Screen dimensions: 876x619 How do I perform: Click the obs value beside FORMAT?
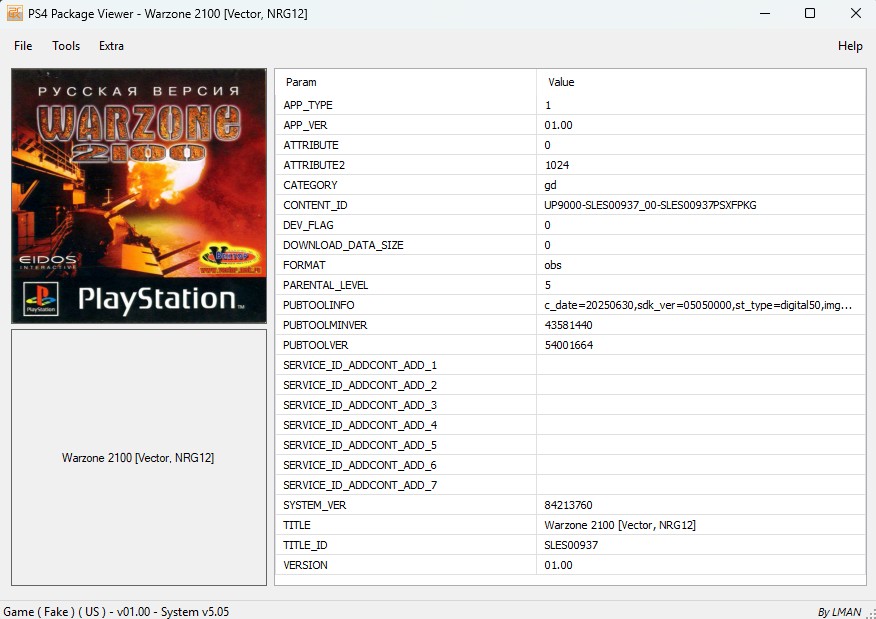click(553, 265)
